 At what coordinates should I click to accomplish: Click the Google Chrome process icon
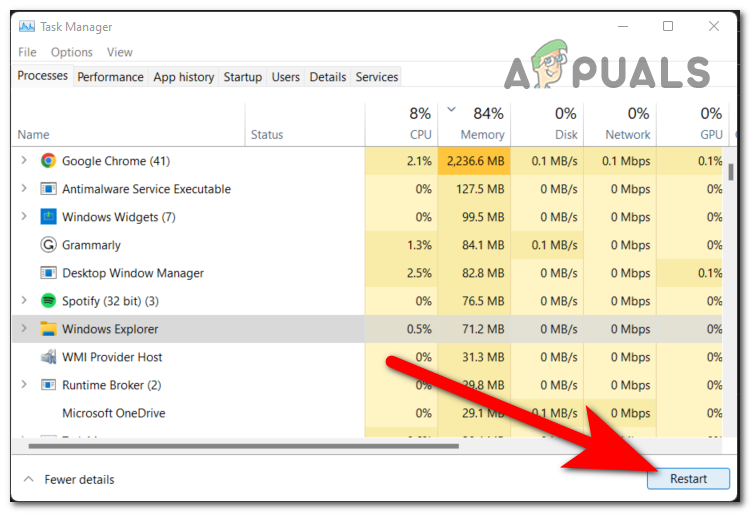pyautogui.click(x=48, y=160)
